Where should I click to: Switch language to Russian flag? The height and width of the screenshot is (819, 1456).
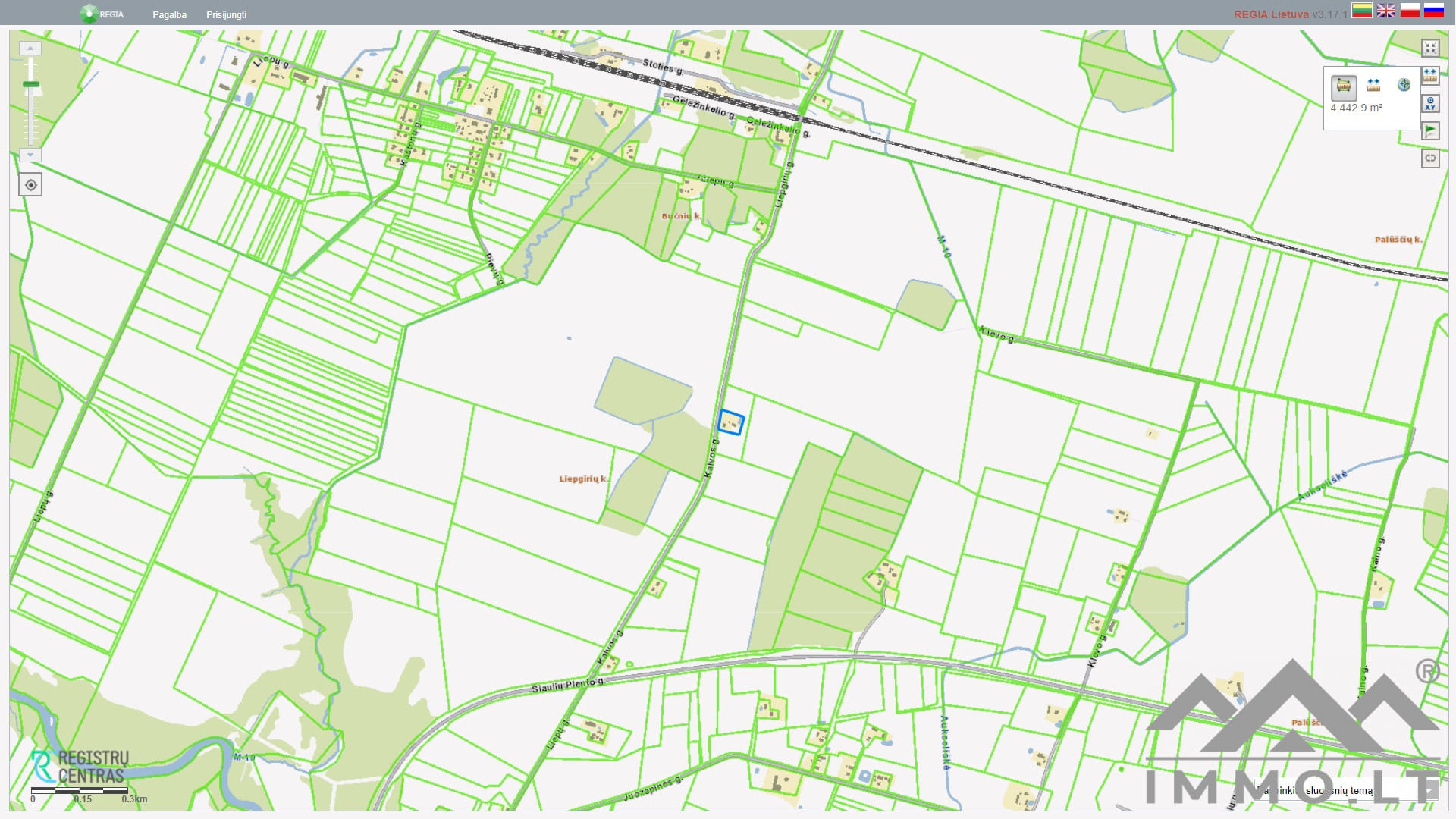point(1434,11)
